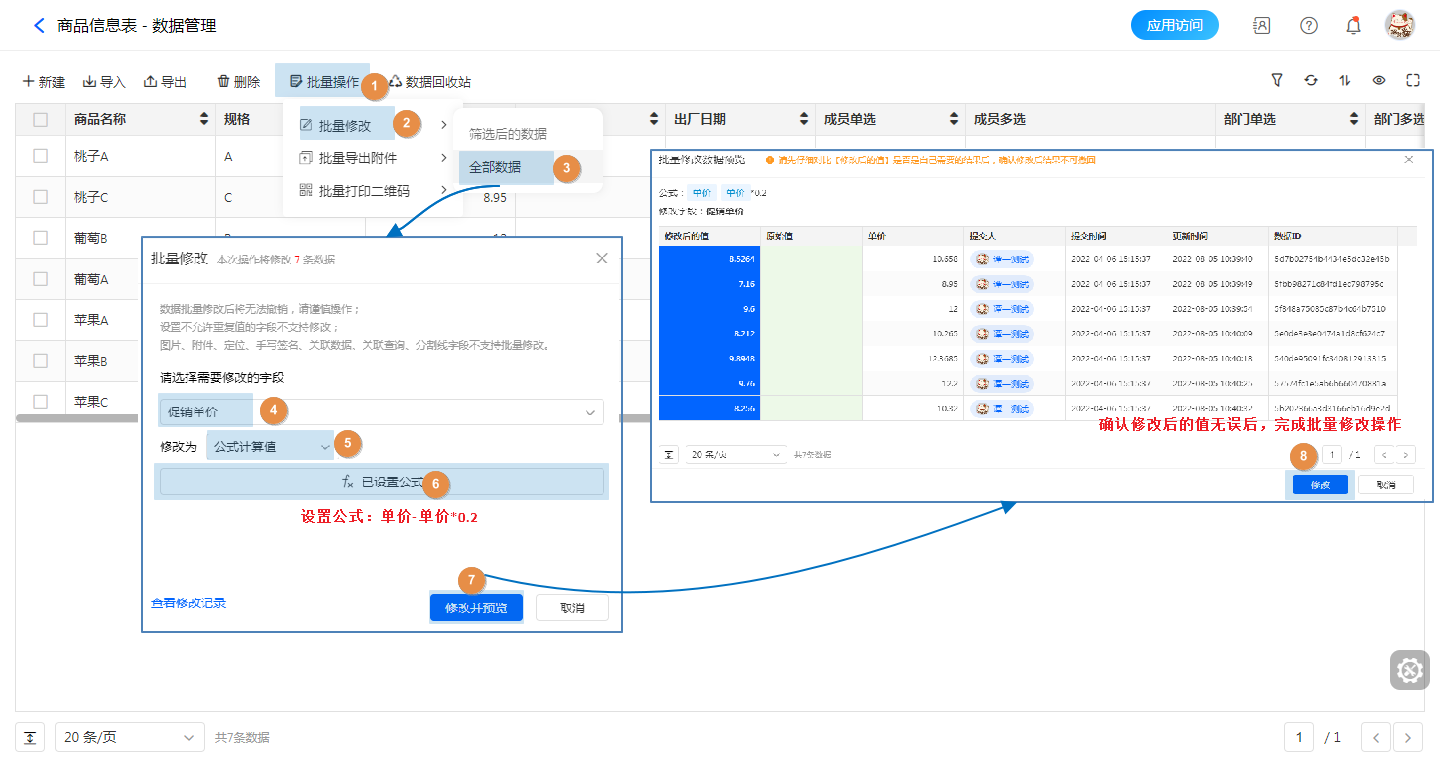Open the floating settings gear icon
This screenshot has width=1440, height=757.
point(1409,670)
